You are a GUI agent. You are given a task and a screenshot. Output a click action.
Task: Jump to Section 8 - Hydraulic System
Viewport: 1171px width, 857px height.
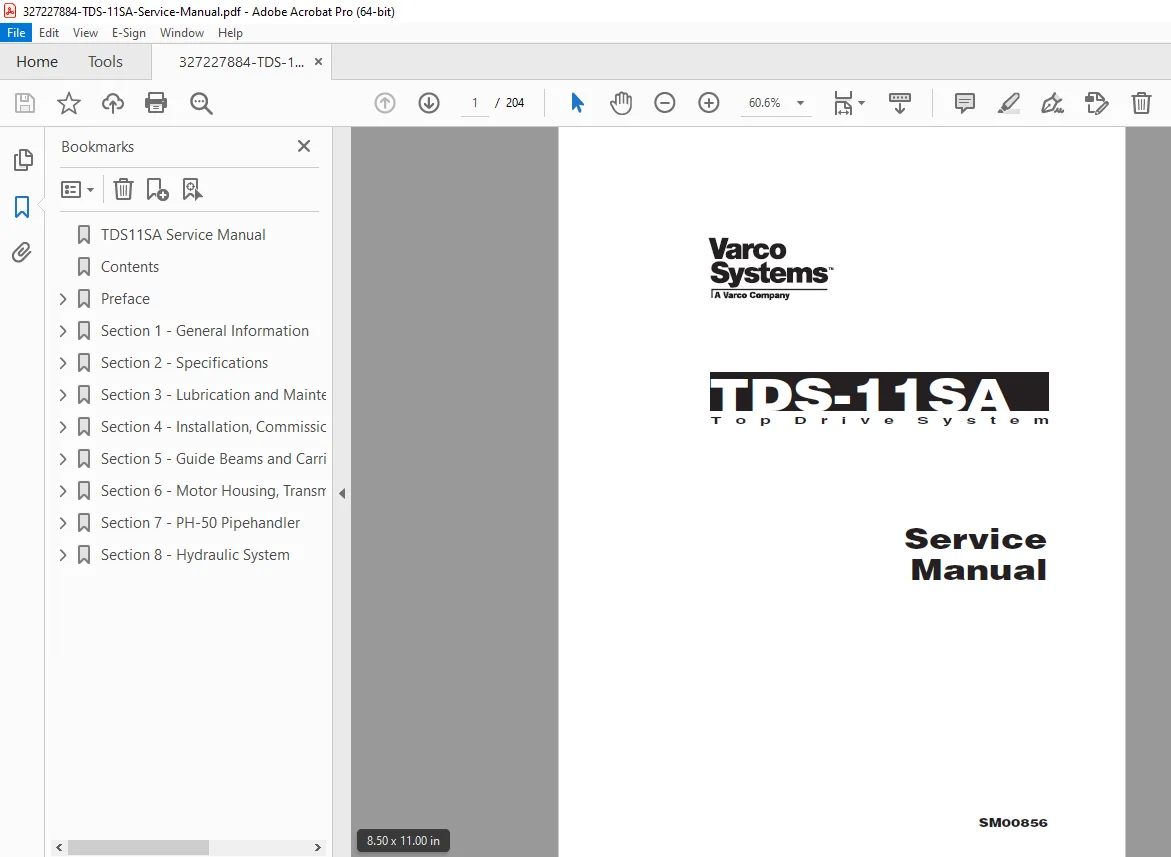[195, 555]
